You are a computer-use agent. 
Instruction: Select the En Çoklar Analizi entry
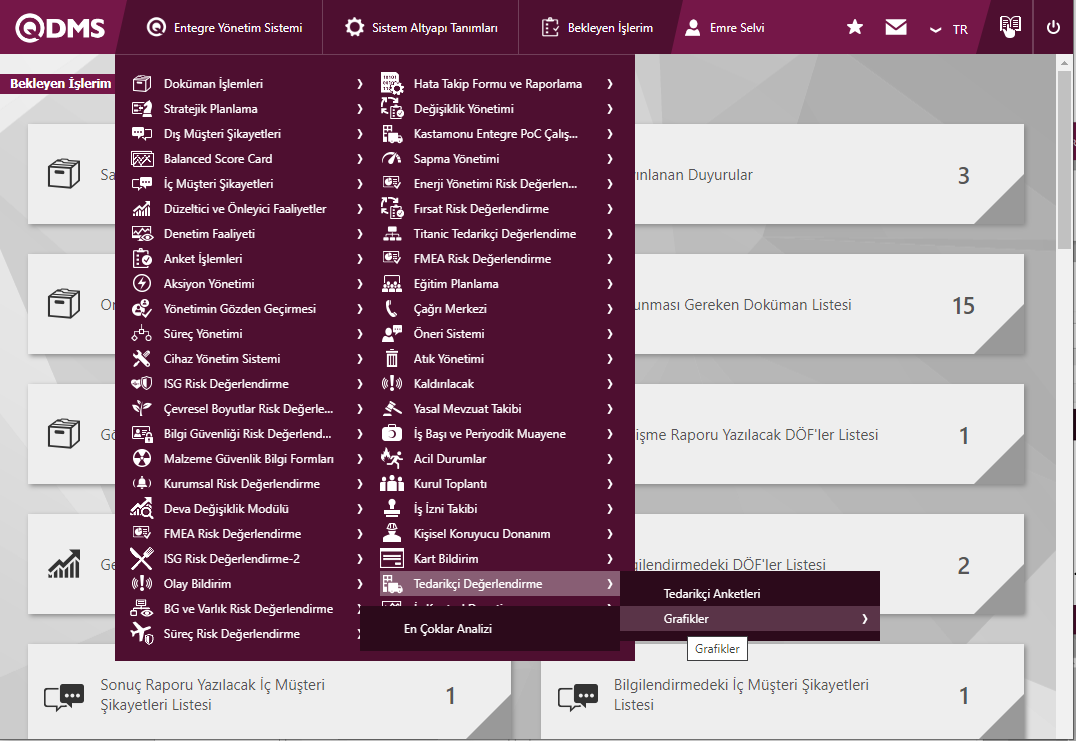coord(447,629)
